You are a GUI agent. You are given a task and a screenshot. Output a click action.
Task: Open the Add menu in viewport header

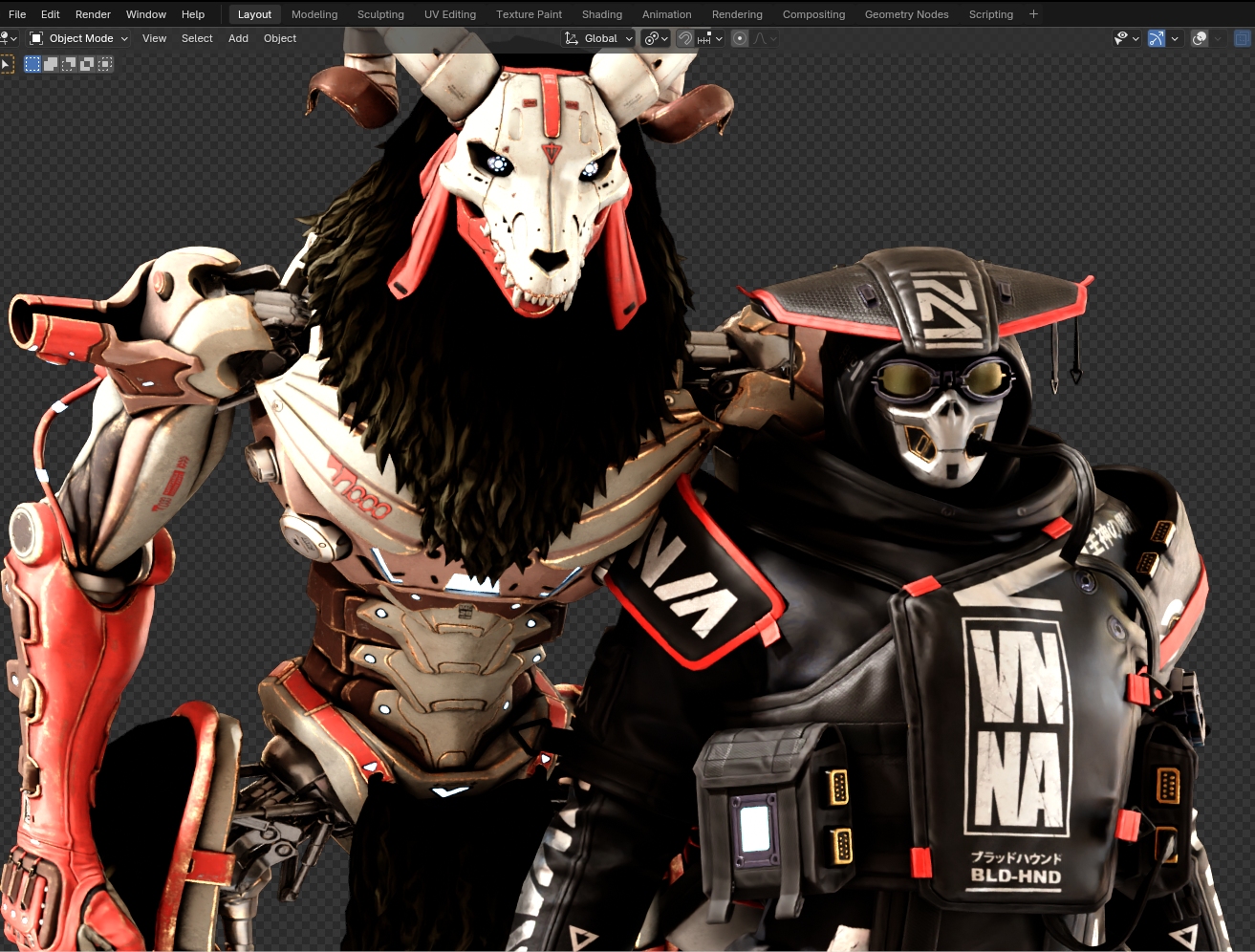[238, 38]
